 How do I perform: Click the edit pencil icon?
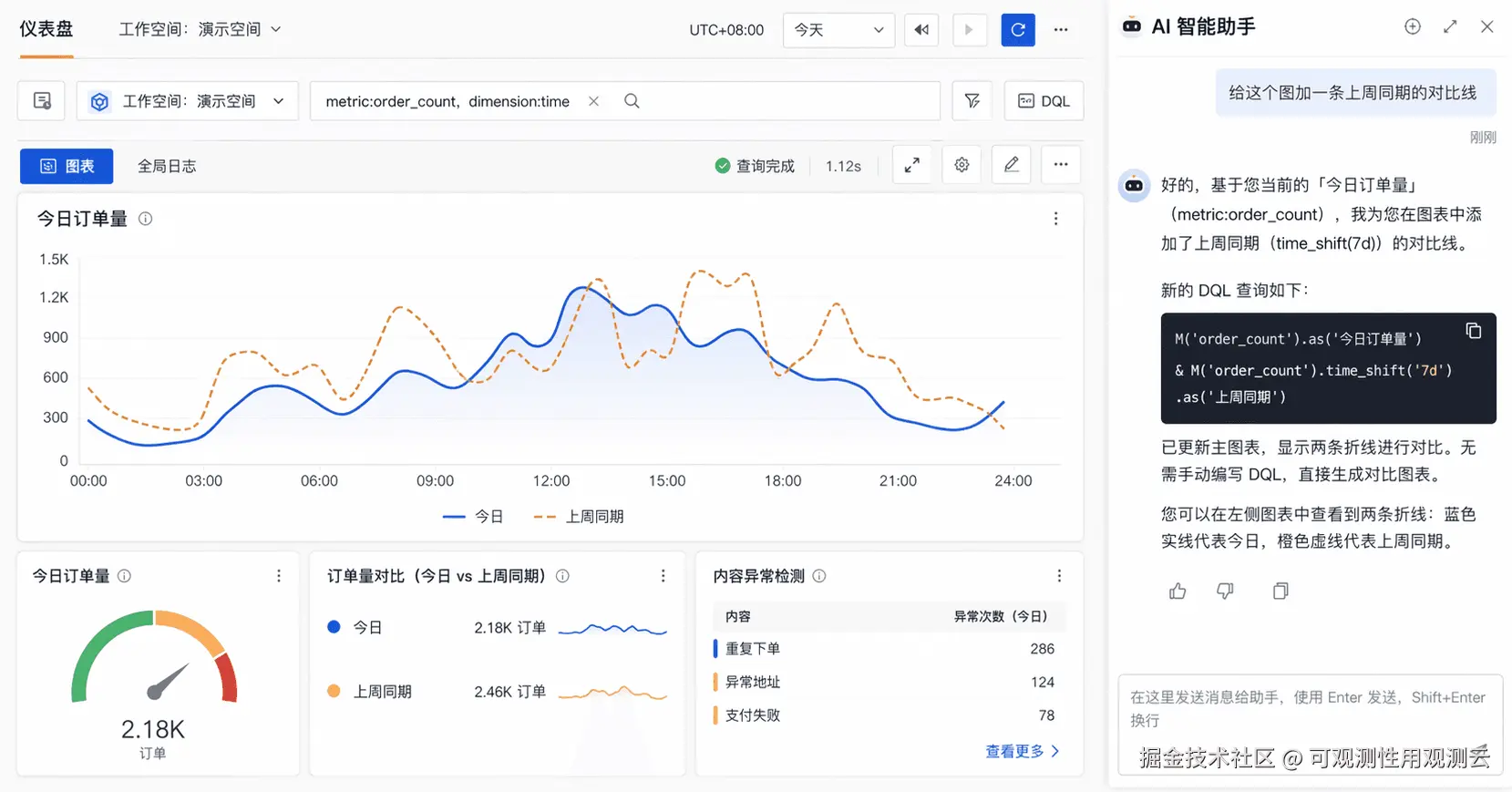pyautogui.click(x=1011, y=165)
